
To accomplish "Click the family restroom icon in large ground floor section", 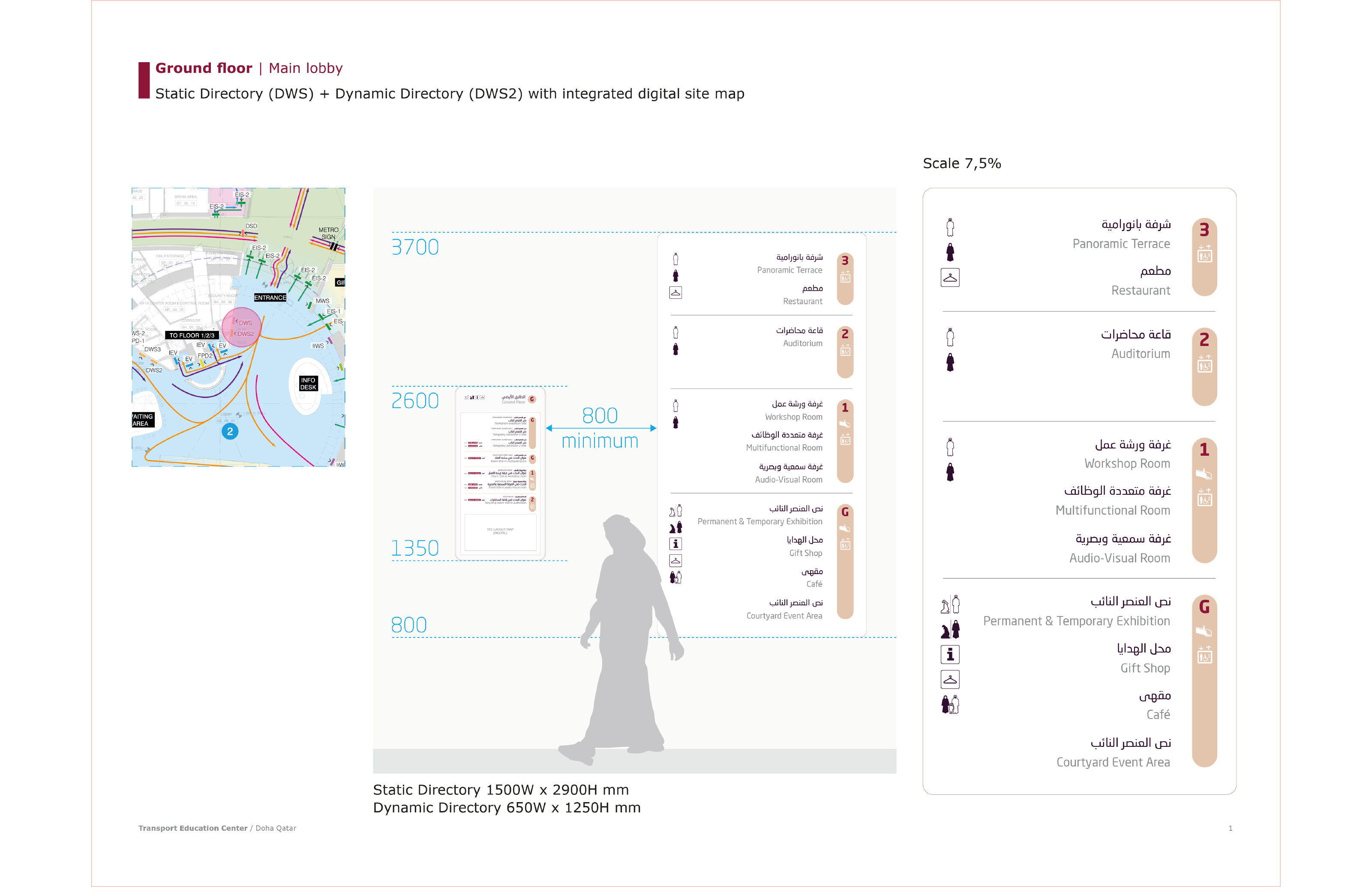I will tap(950, 704).
